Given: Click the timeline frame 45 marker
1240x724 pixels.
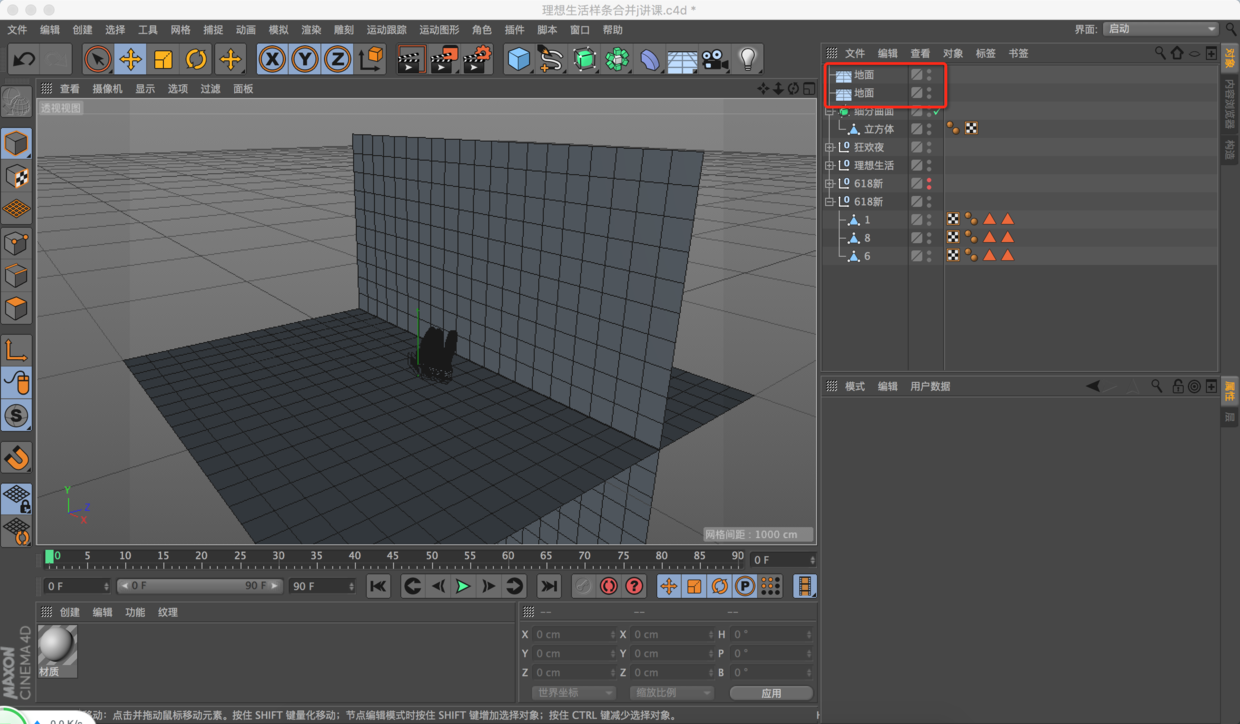Looking at the screenshot, I should [392, 556].
